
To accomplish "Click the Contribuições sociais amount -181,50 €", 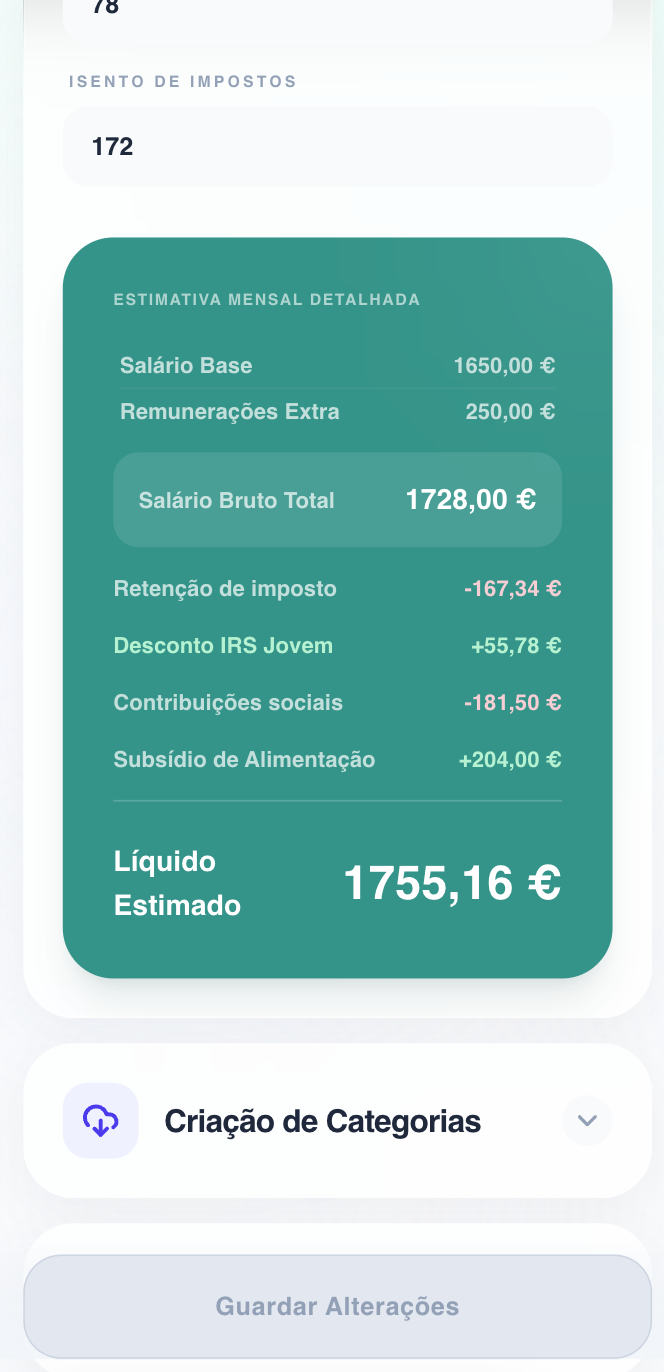I will tap(512, 702).
